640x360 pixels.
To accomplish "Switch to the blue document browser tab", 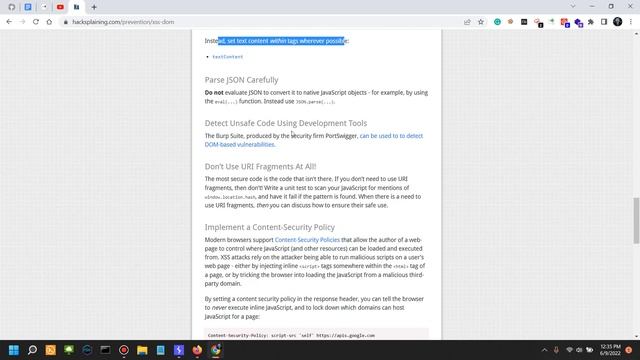I will click(x=28, y=7).
